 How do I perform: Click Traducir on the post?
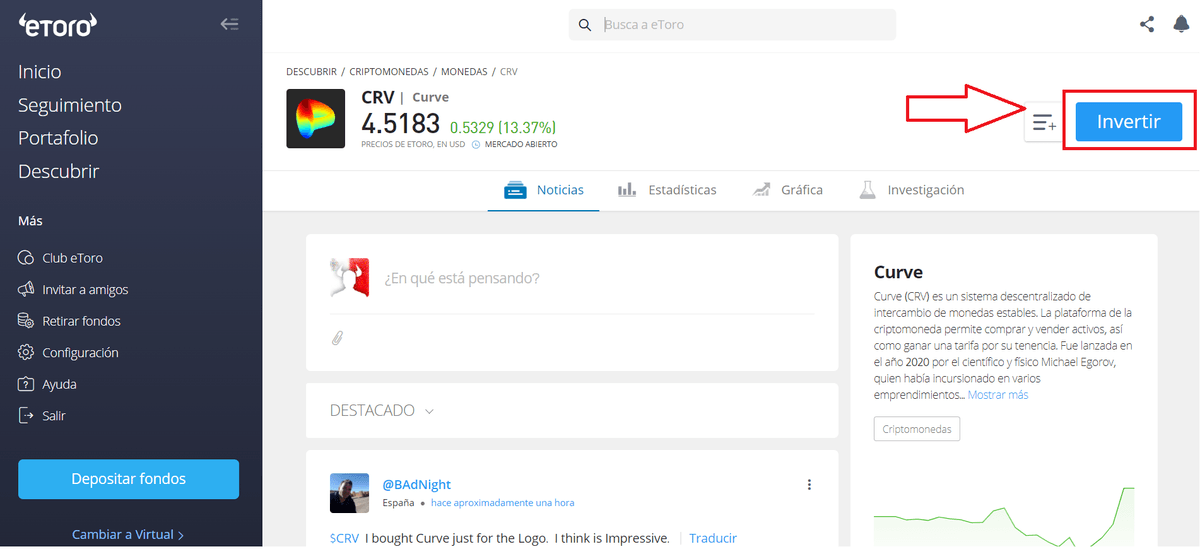coord(713,538)
